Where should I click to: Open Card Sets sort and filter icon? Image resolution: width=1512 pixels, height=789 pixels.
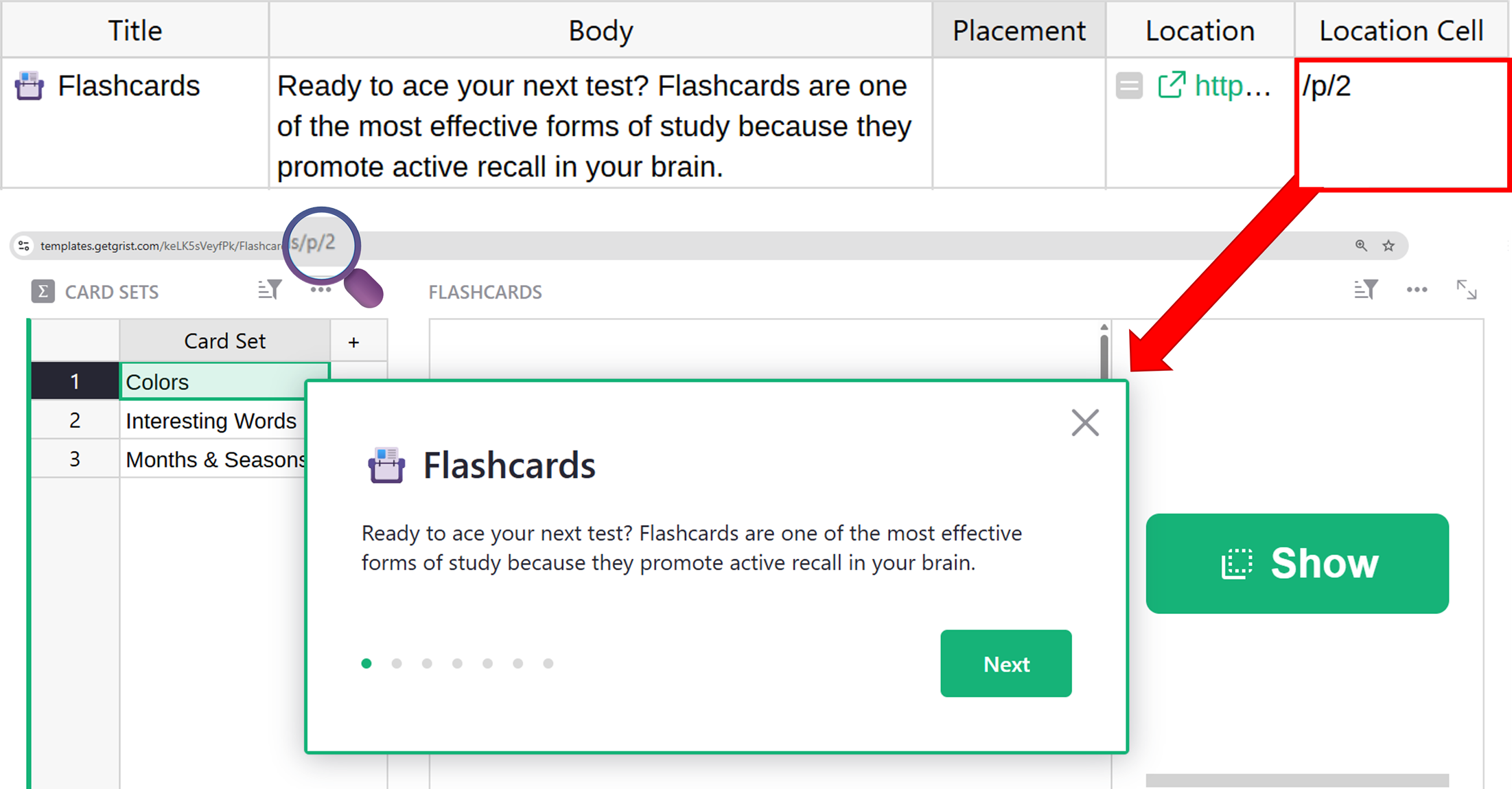click(x=269, y=290)
